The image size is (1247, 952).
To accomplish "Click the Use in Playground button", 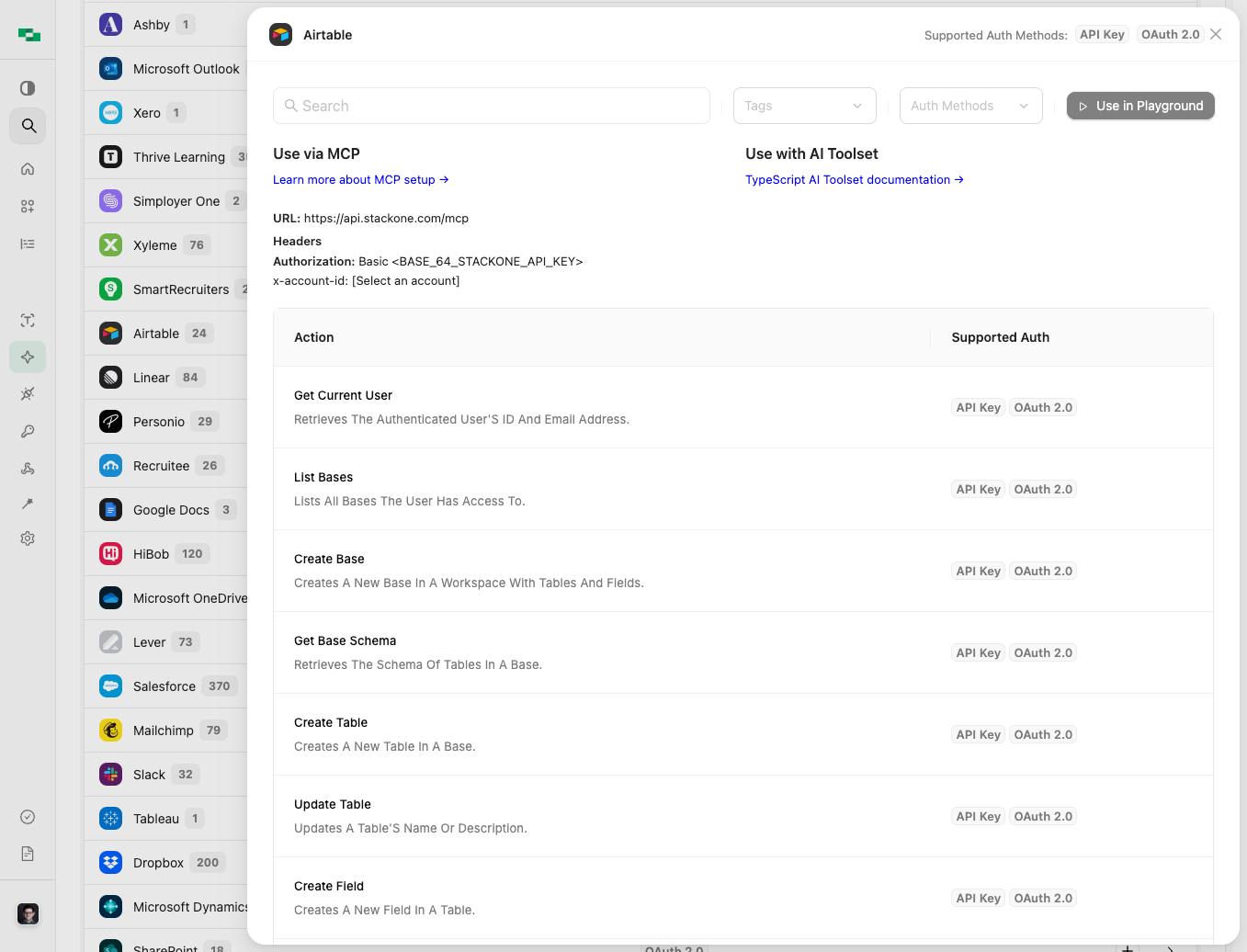I will click(x=1139, y=106).
